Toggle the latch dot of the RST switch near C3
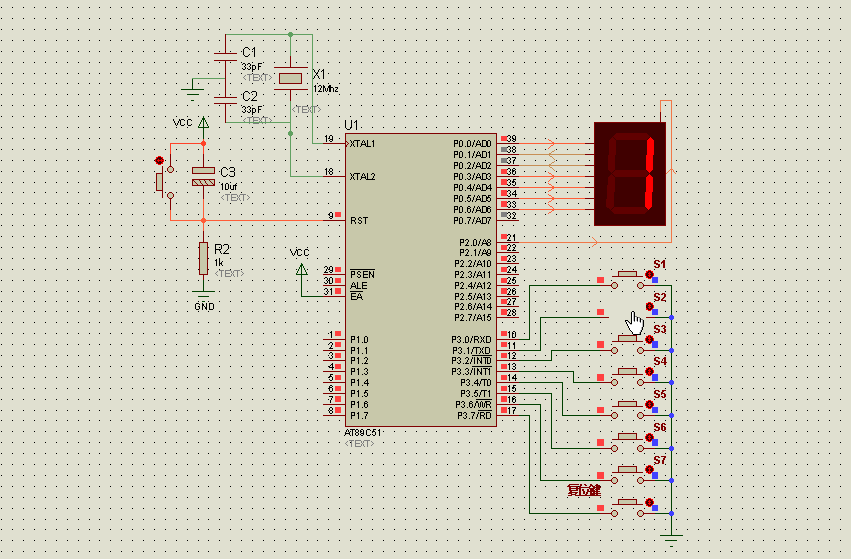 [x=159, y=161]
